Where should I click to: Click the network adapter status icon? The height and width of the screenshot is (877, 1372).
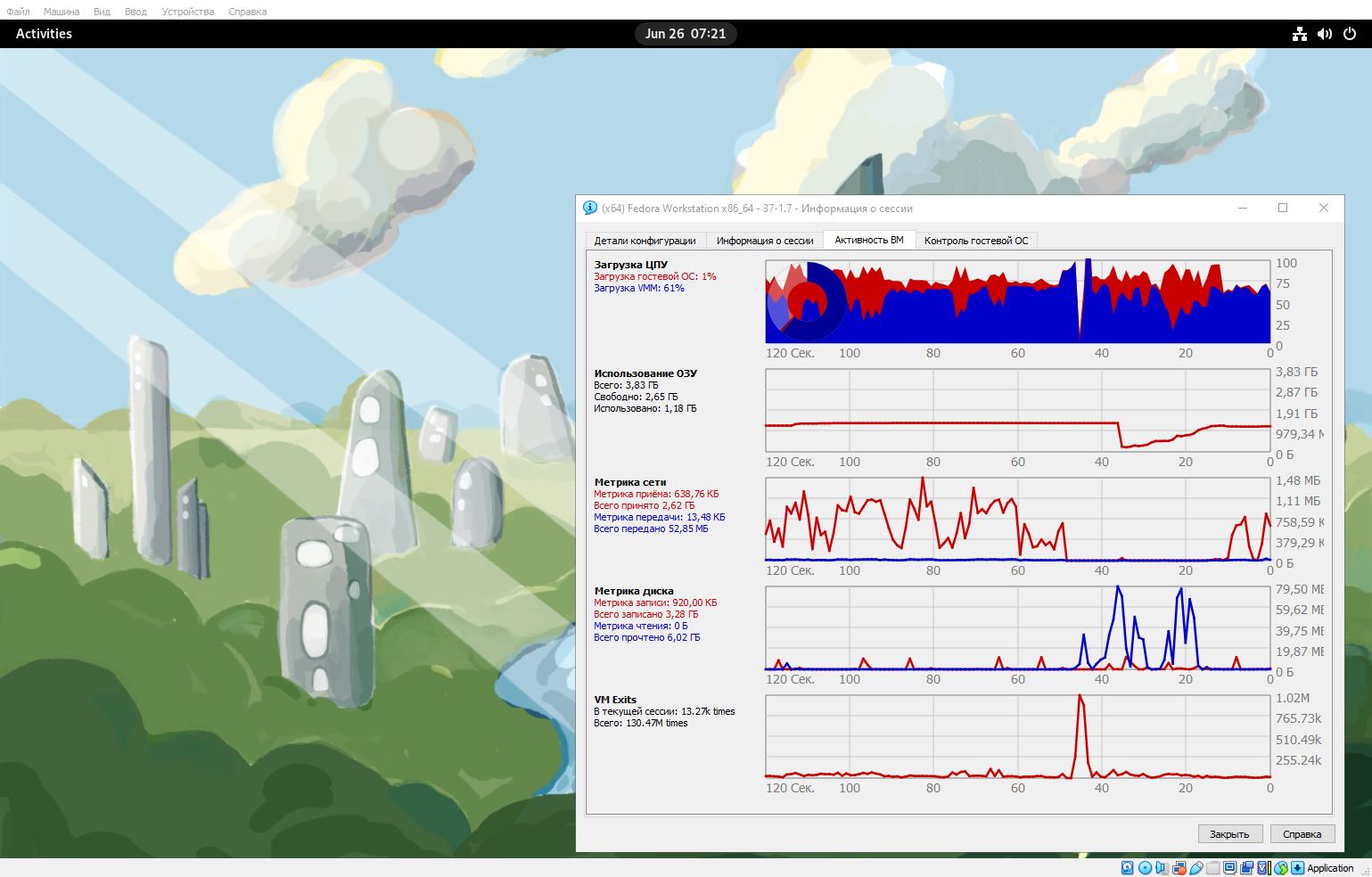[x=1179, y=868]
